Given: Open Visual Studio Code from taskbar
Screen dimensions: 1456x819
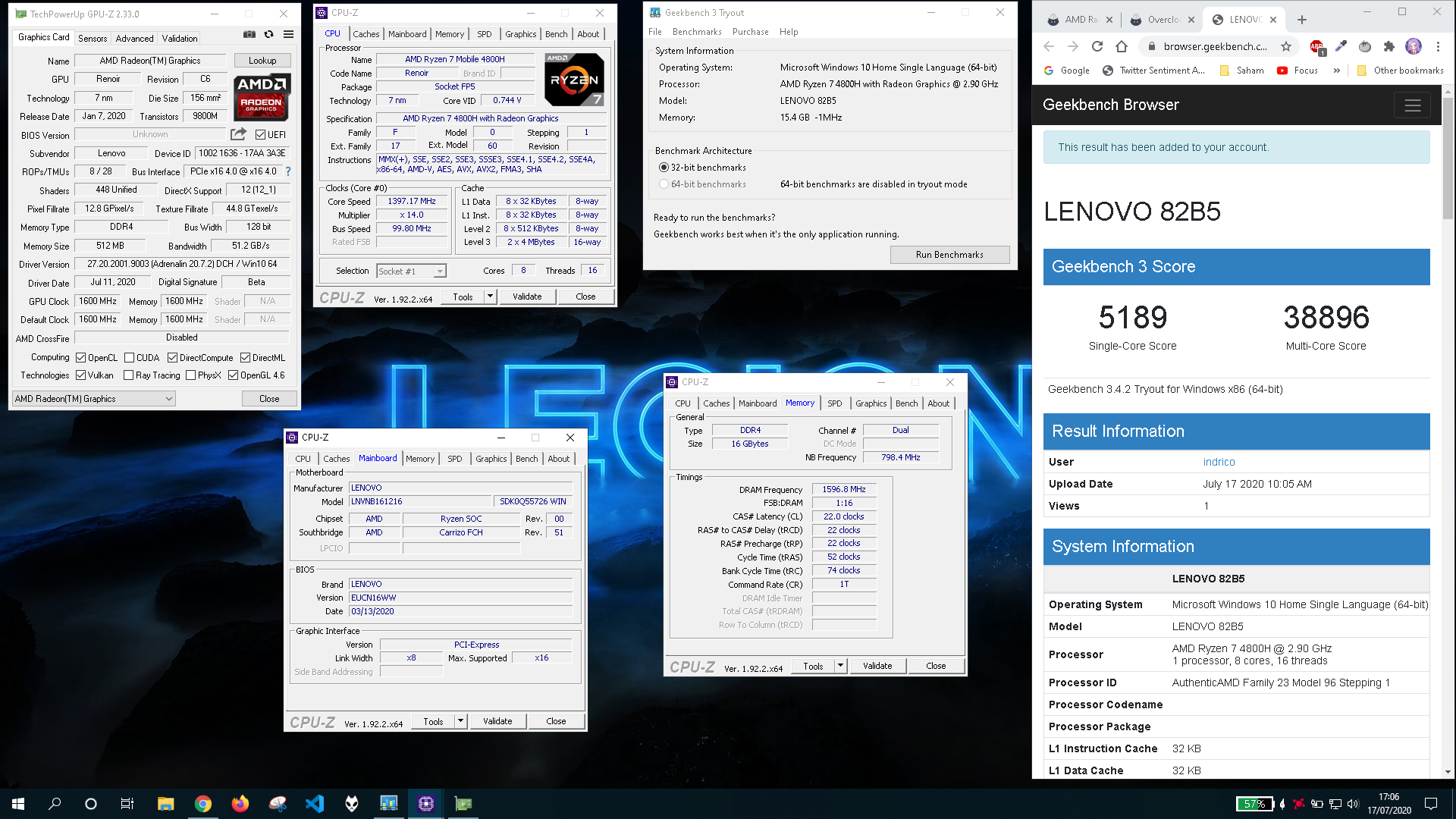Looking at the screenshot, I should click(x=314, y=804).
